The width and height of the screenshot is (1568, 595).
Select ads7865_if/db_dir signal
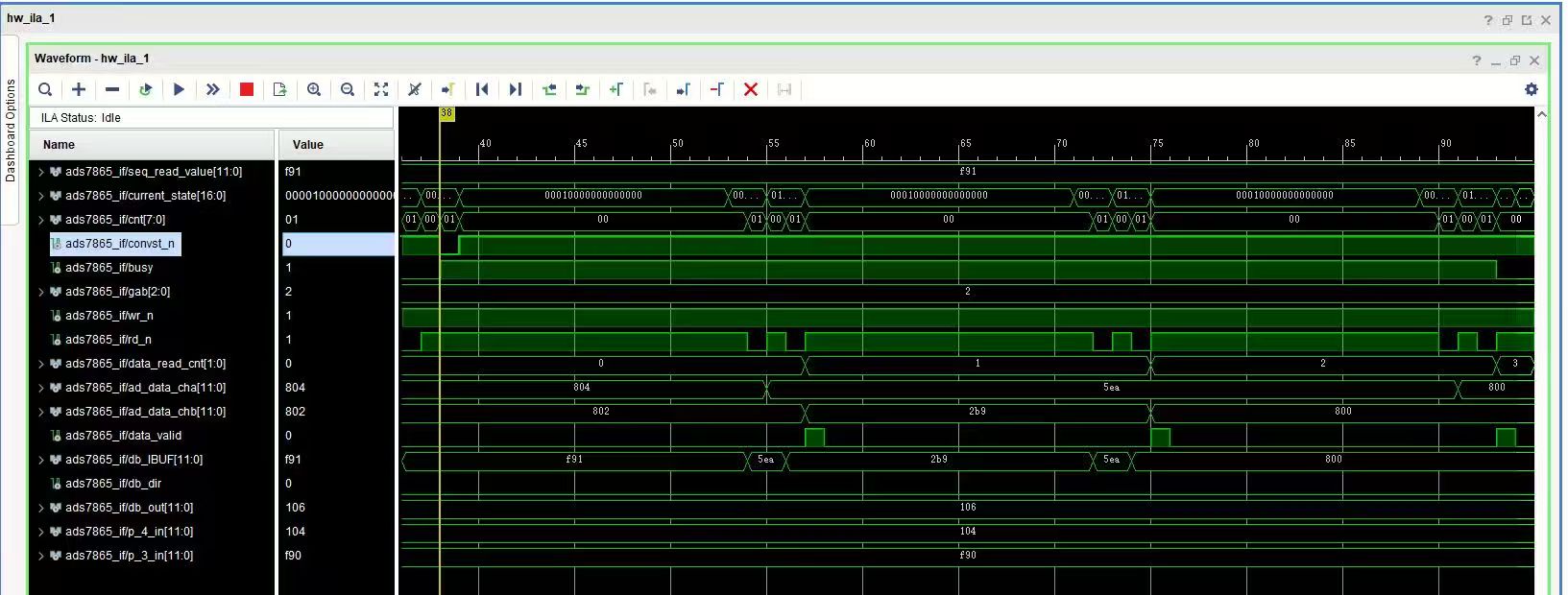112,484
